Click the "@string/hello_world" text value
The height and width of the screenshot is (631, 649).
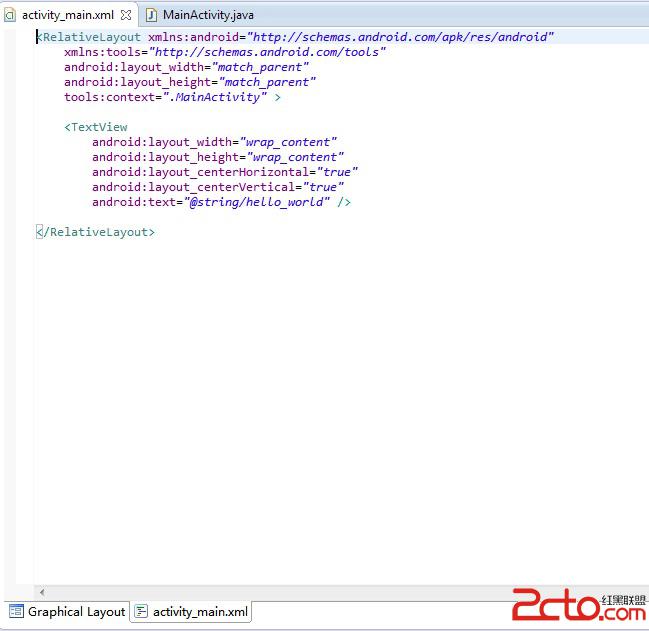pos(257,202)
